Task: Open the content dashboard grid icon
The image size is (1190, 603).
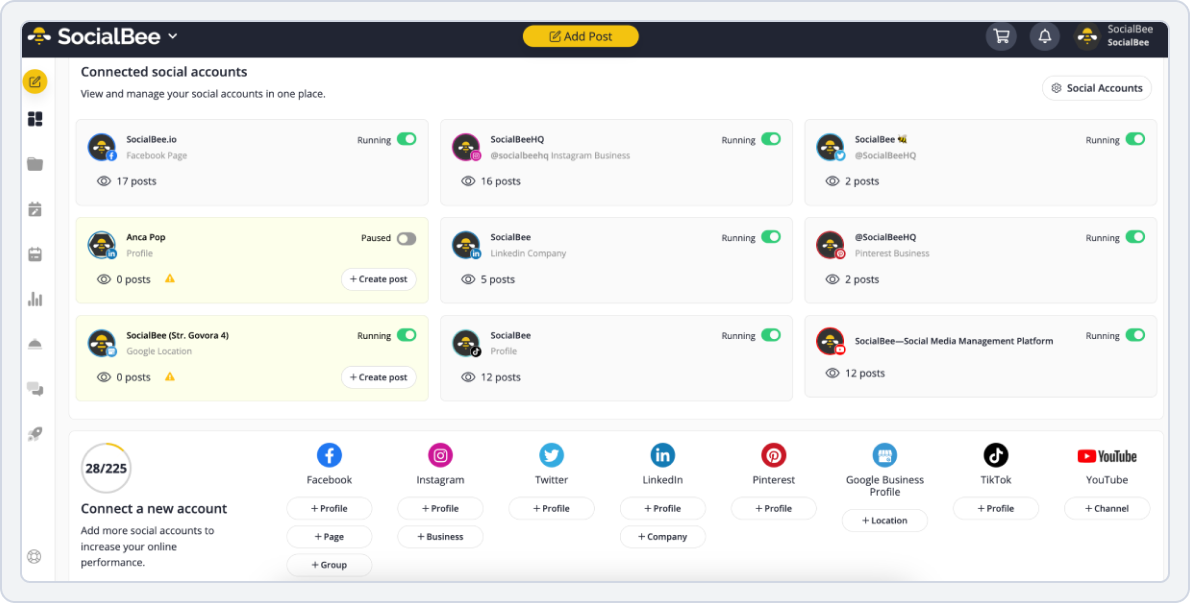Action: (34, 118)
